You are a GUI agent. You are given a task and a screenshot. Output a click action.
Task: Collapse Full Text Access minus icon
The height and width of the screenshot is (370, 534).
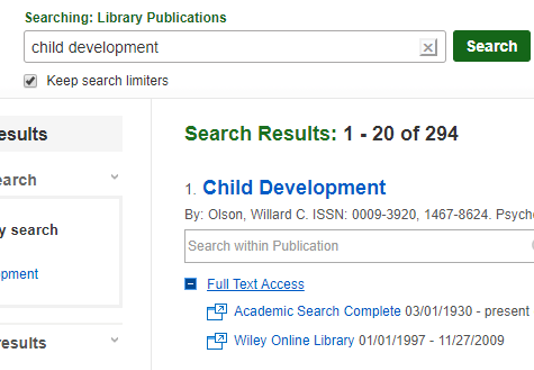coord(191,284)
